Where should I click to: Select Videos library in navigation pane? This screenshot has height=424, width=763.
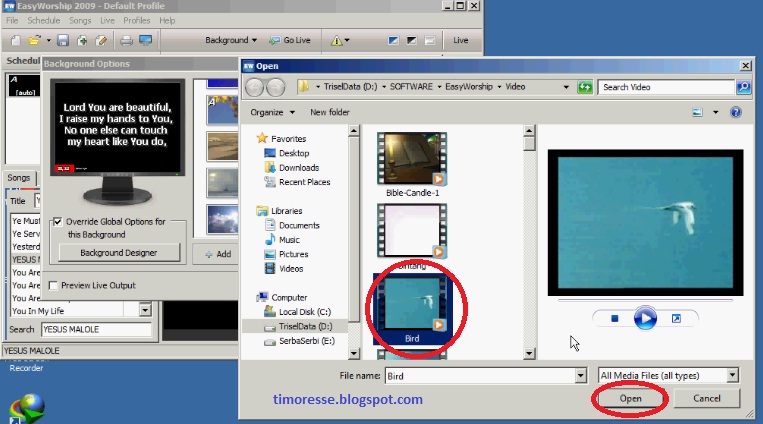291,269
